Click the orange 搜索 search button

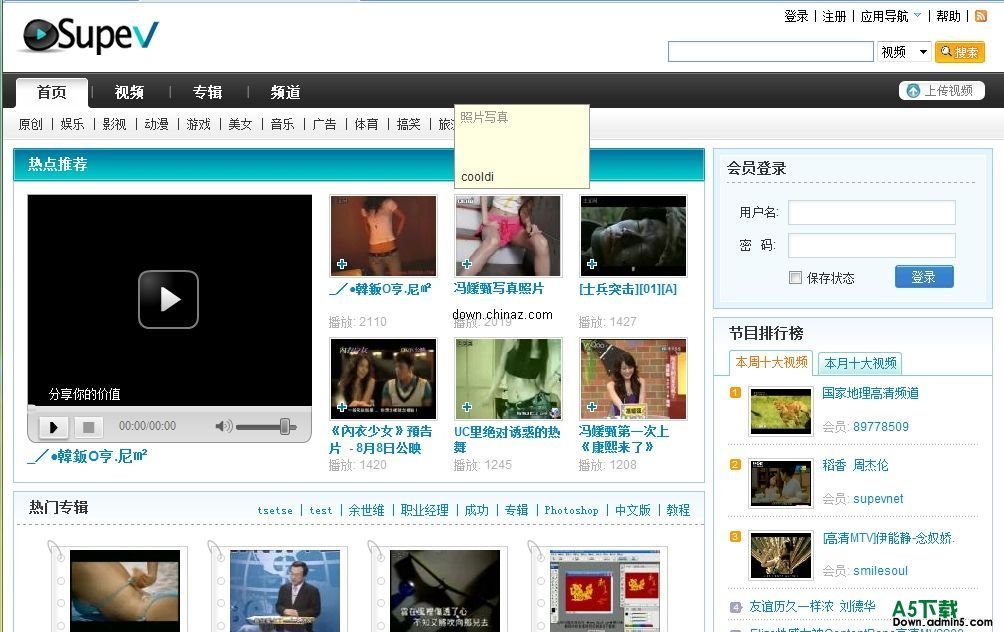[x=960, y=52]
